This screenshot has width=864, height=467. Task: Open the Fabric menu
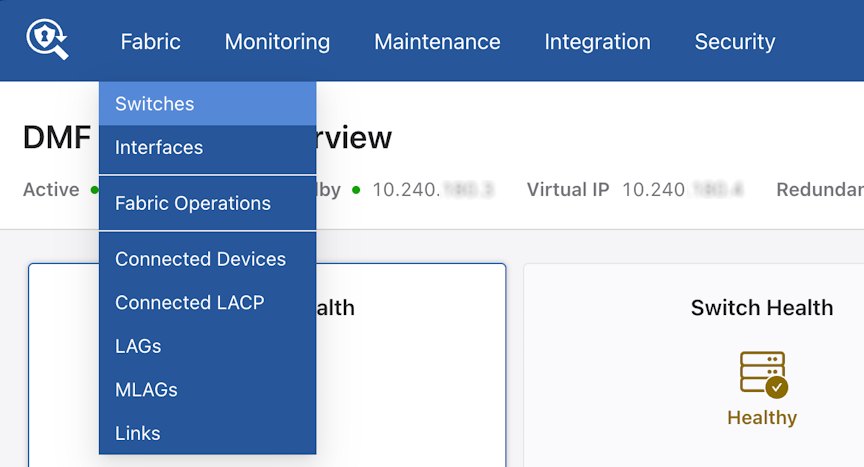click(x=150, y=42)
